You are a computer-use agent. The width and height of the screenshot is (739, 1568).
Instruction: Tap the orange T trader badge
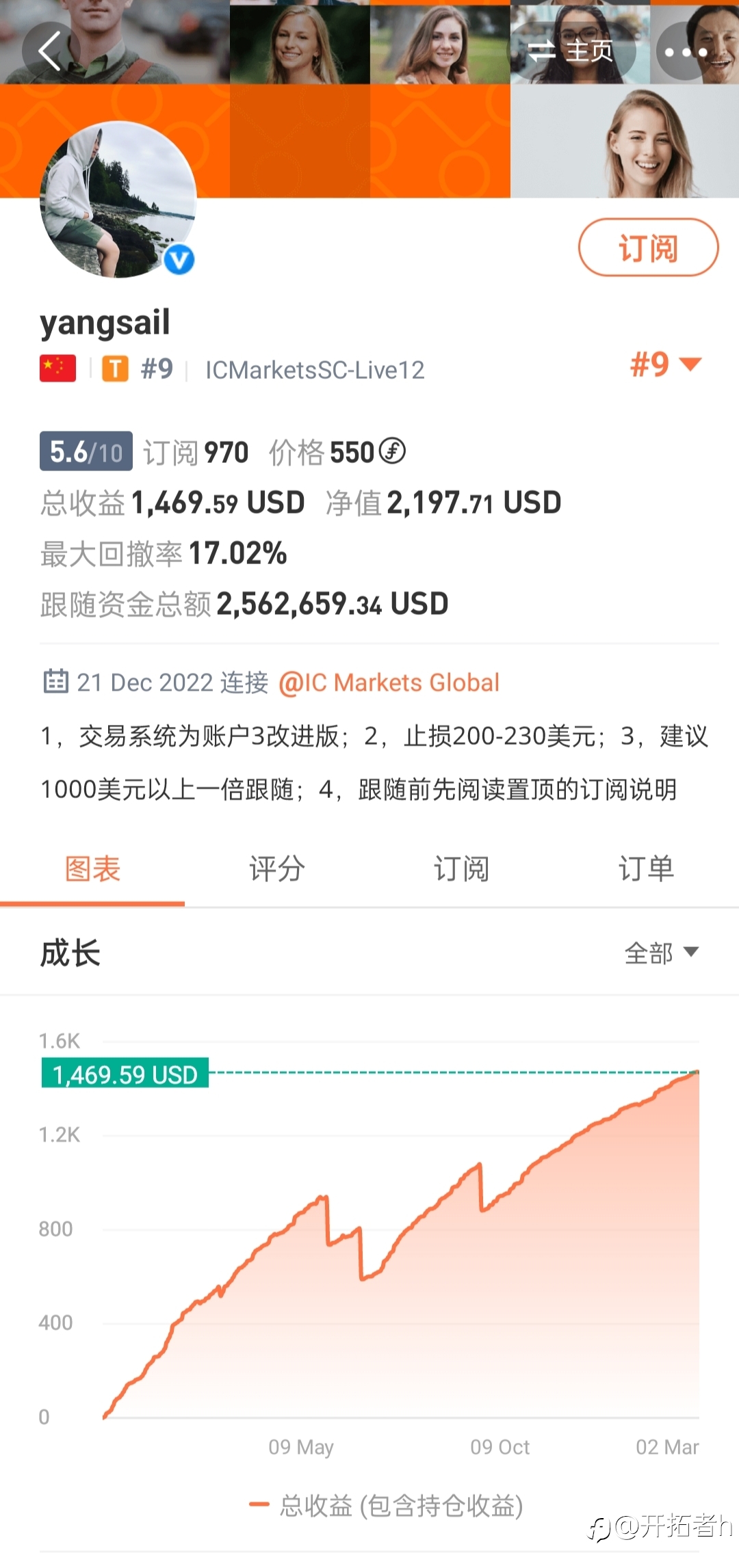(116, 369)
